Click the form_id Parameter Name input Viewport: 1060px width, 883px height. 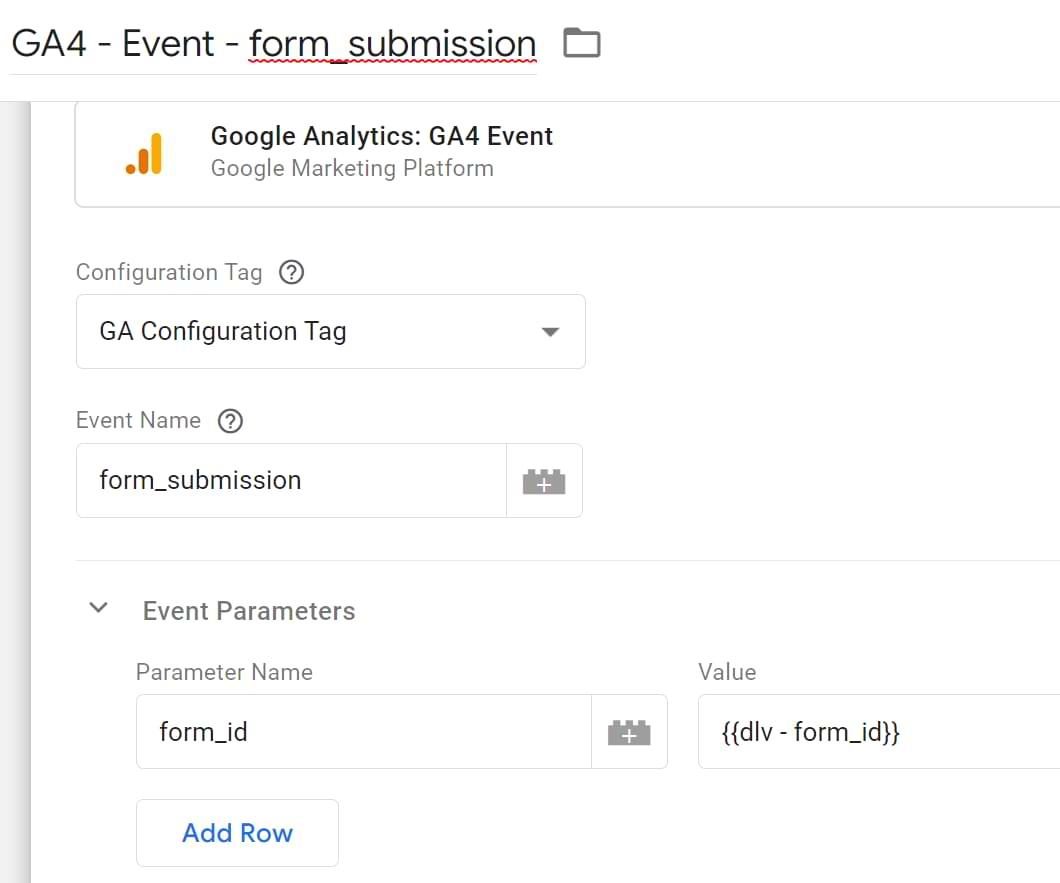[362, 733]
